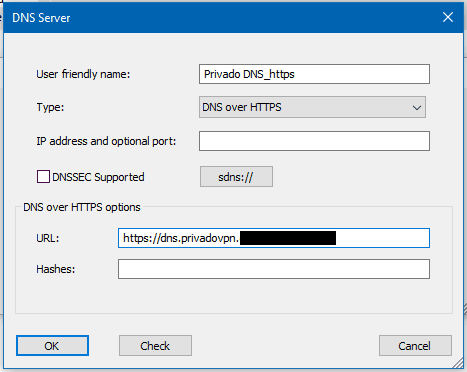Click the "IP address and optional port:" label
The width and height of the screenshot is (467, 372).
point(106,141)
